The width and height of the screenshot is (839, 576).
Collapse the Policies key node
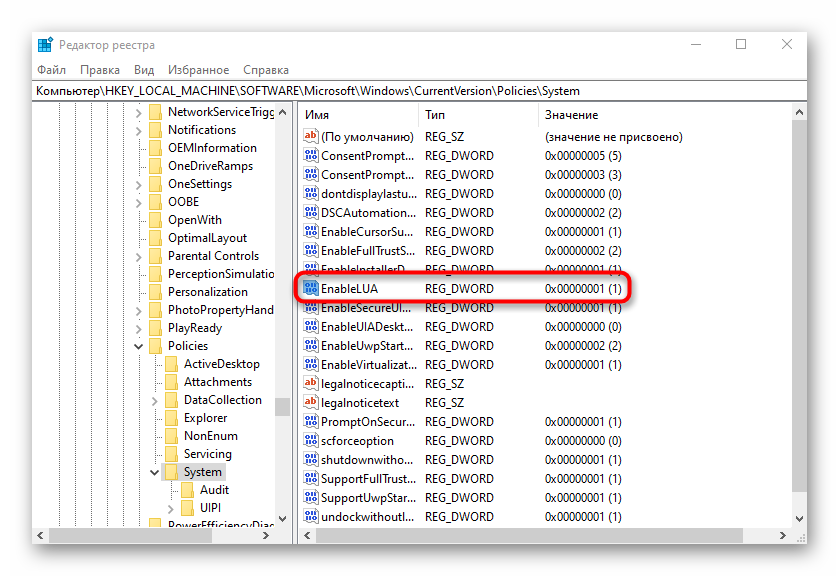tap(138, 346)
